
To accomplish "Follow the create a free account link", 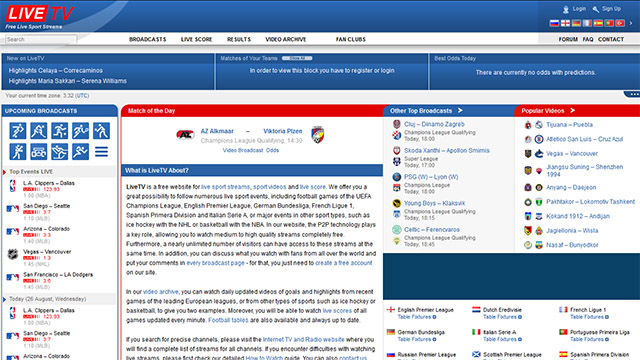I will (344, 263).
